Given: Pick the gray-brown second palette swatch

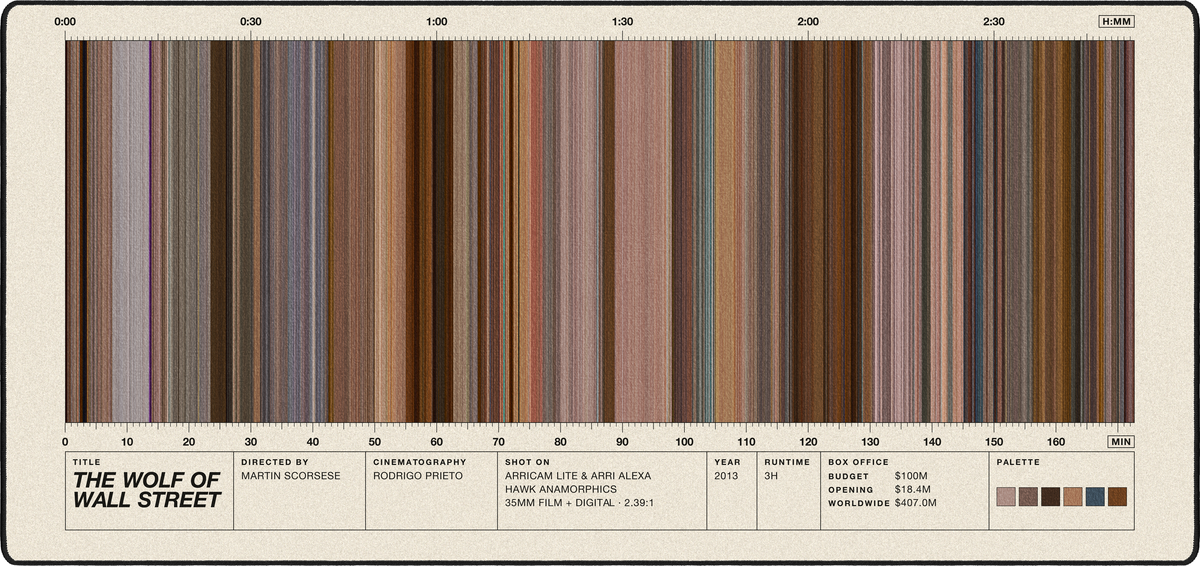Looking at the screenshot, I should (1029, 497).
